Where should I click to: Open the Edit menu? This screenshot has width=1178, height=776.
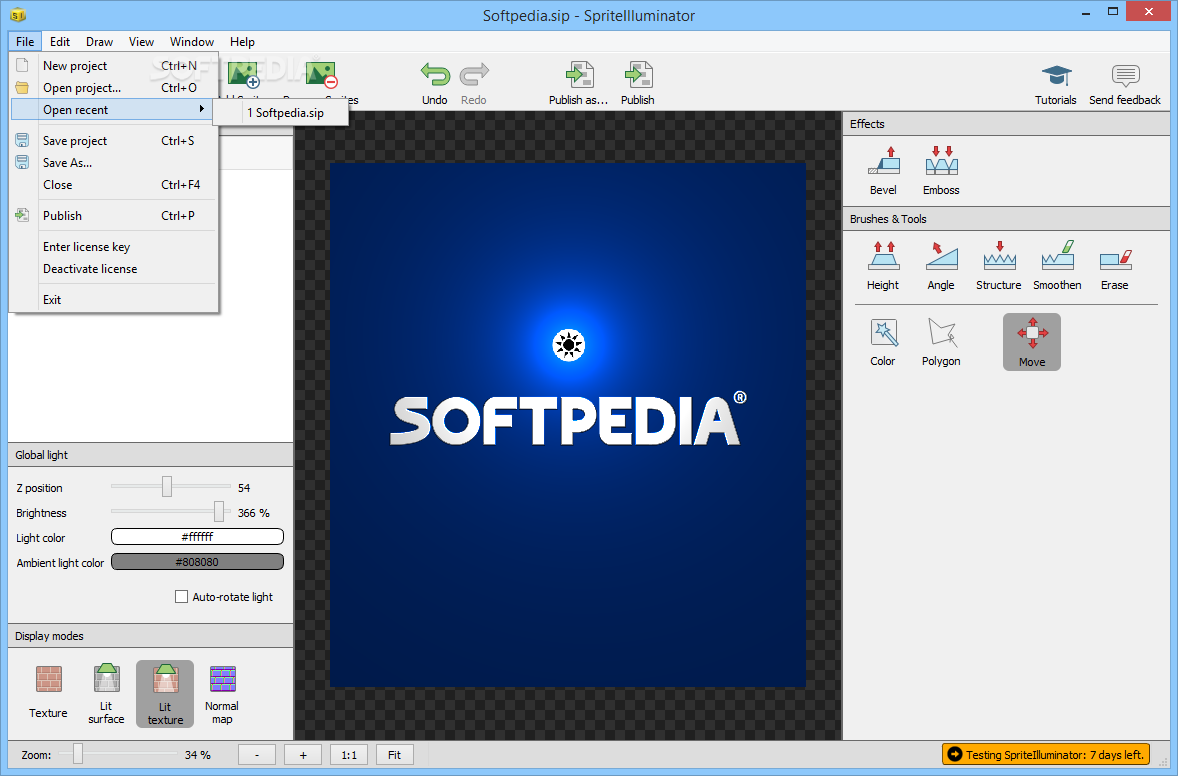click(x=59, y=41)
